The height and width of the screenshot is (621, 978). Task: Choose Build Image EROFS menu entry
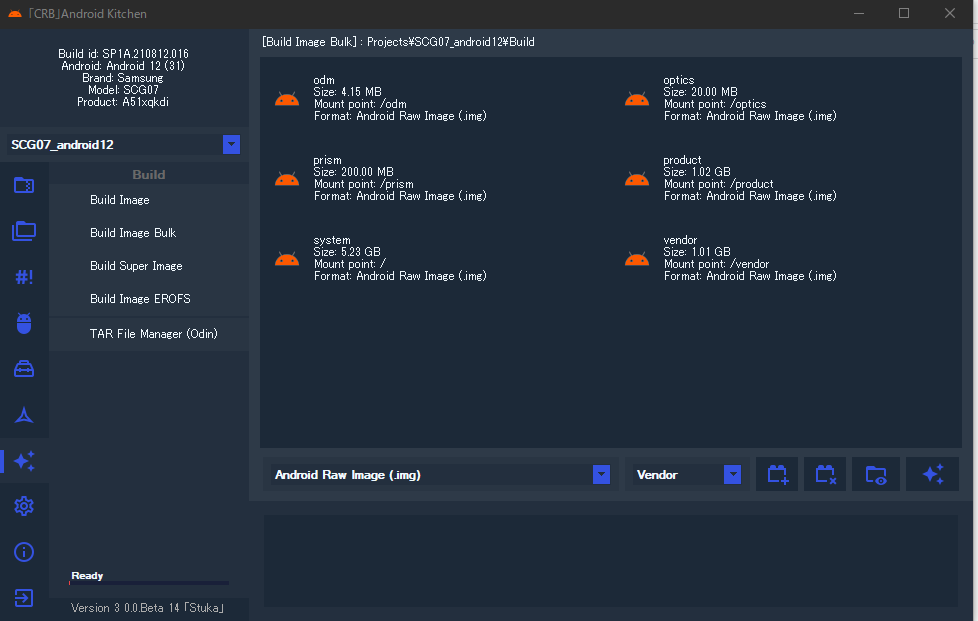[140, 299]
